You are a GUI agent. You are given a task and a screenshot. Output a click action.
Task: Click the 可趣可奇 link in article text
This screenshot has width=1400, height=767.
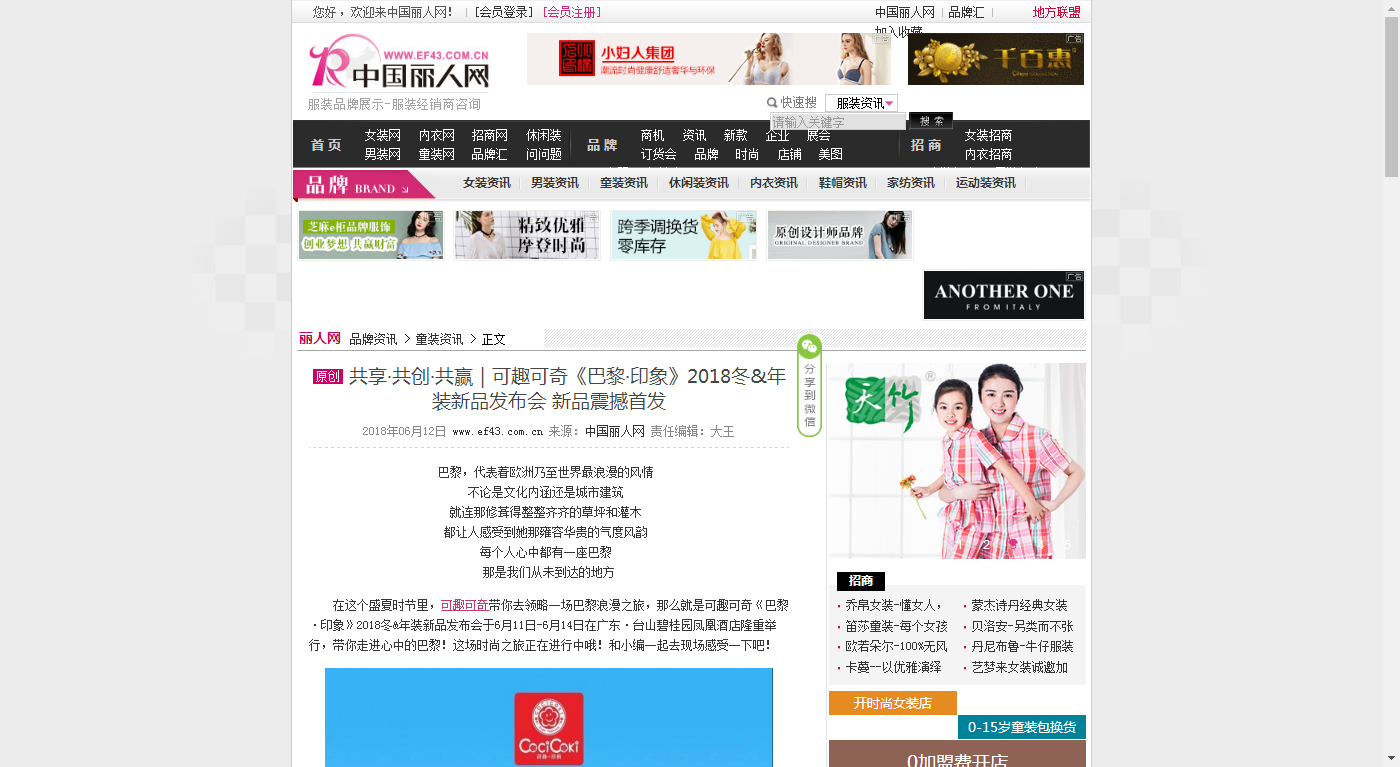[x=464, y=605]
